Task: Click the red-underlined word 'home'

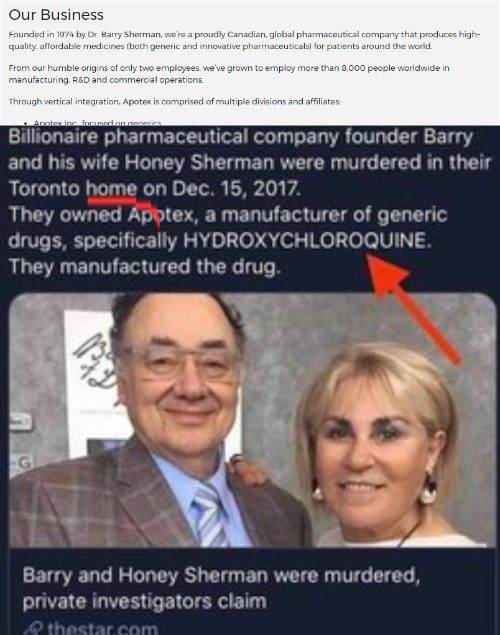Action: [111, 189]
